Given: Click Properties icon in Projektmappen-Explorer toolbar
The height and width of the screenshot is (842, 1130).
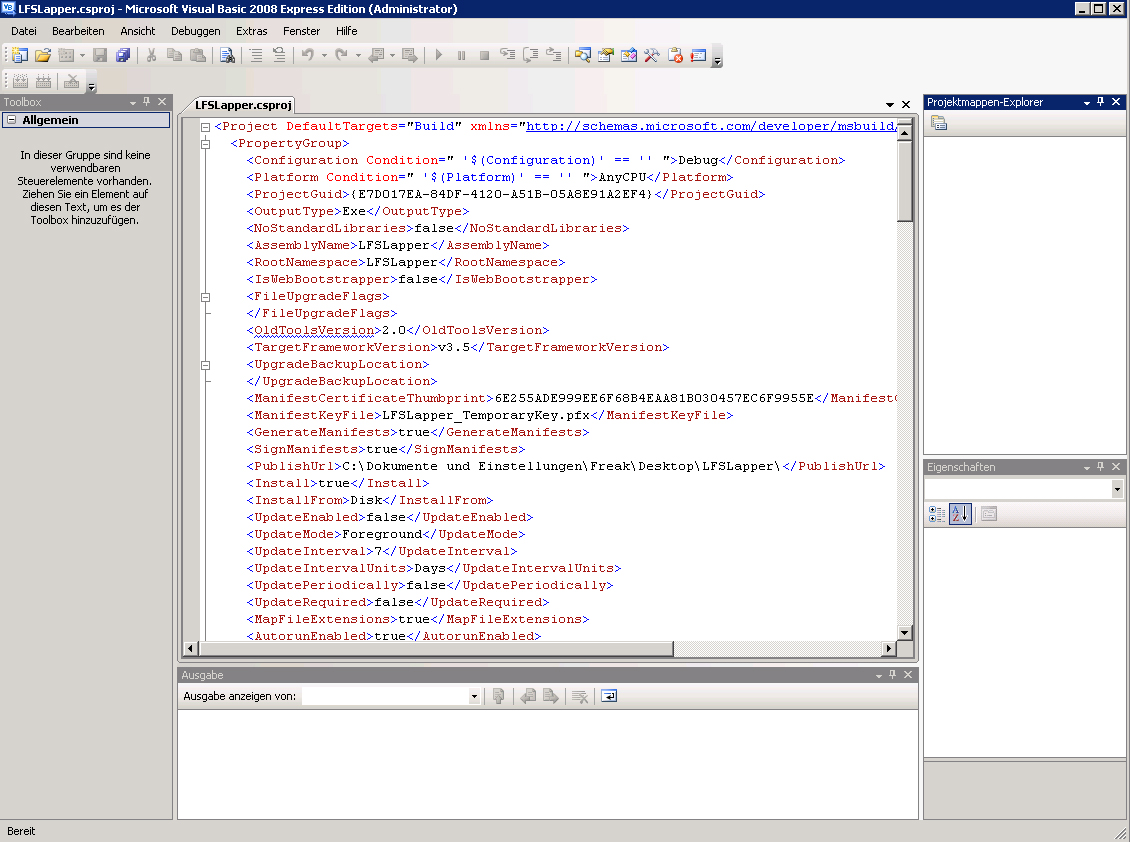Looking at the screenshot, I should (939, 123).
